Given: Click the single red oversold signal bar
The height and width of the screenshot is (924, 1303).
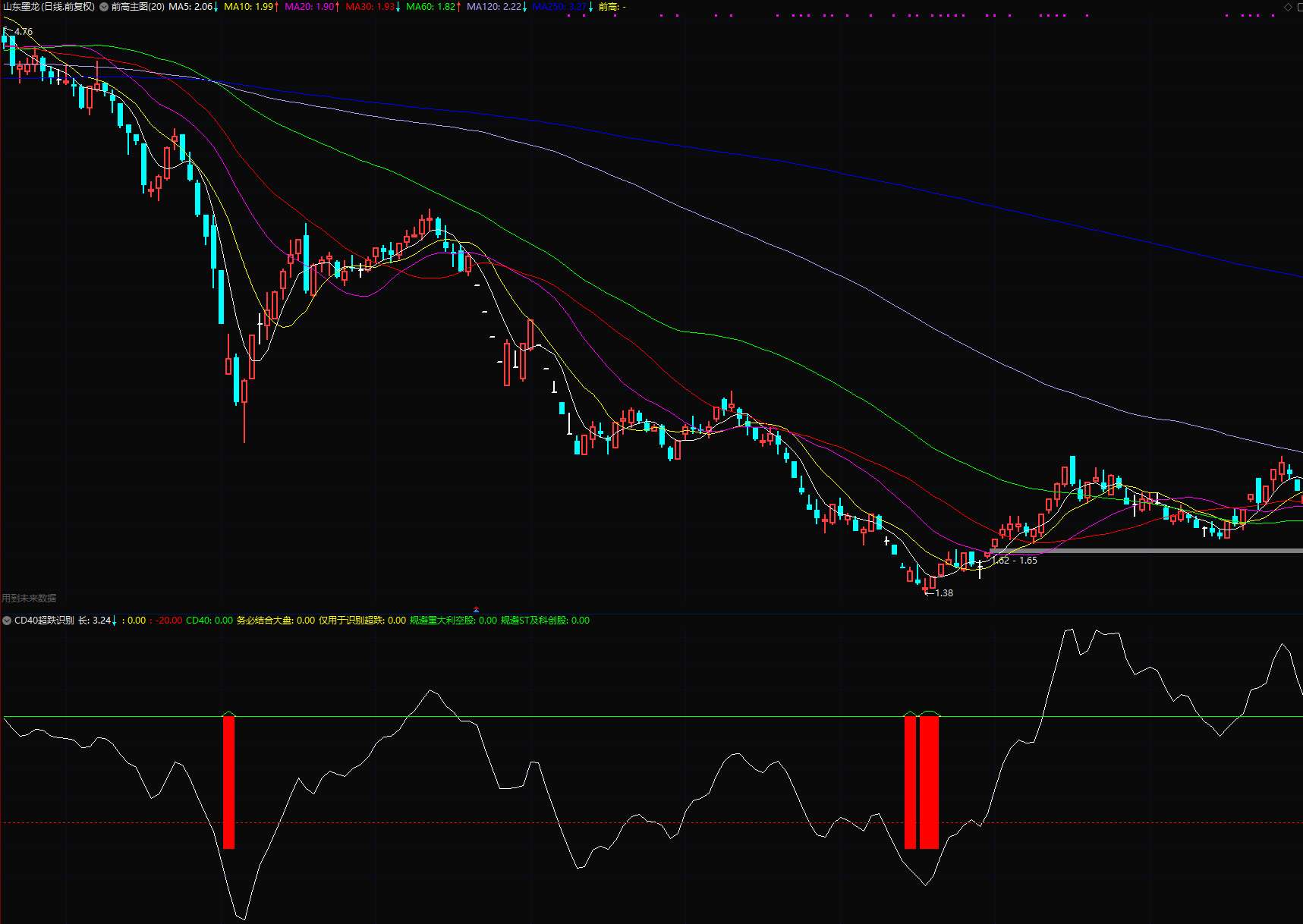Looking at the screenshot, I should pyautogui.click(x=228, y=782).
